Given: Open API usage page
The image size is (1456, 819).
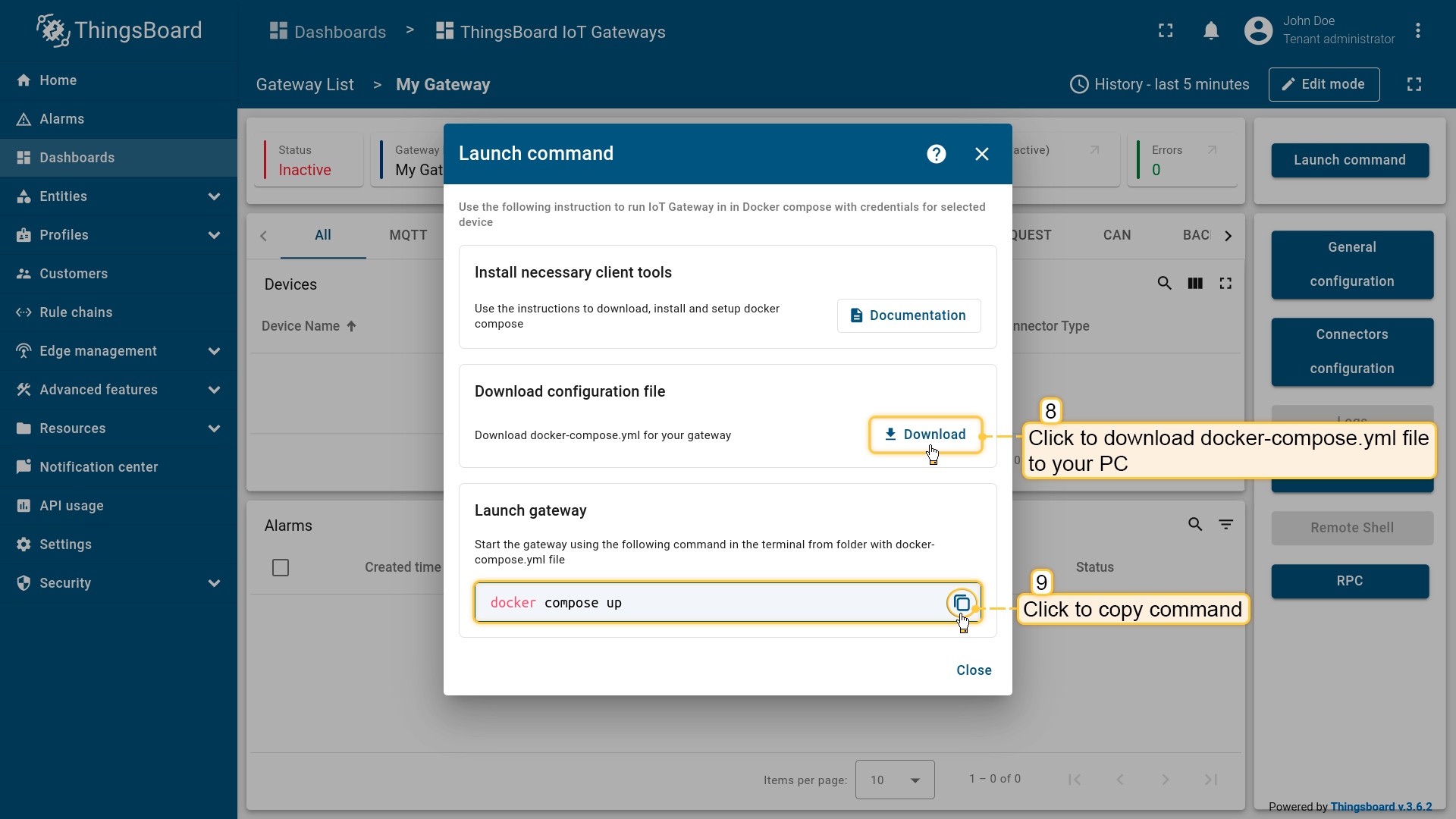Looking at the screenshot, I should click(118, 506).
